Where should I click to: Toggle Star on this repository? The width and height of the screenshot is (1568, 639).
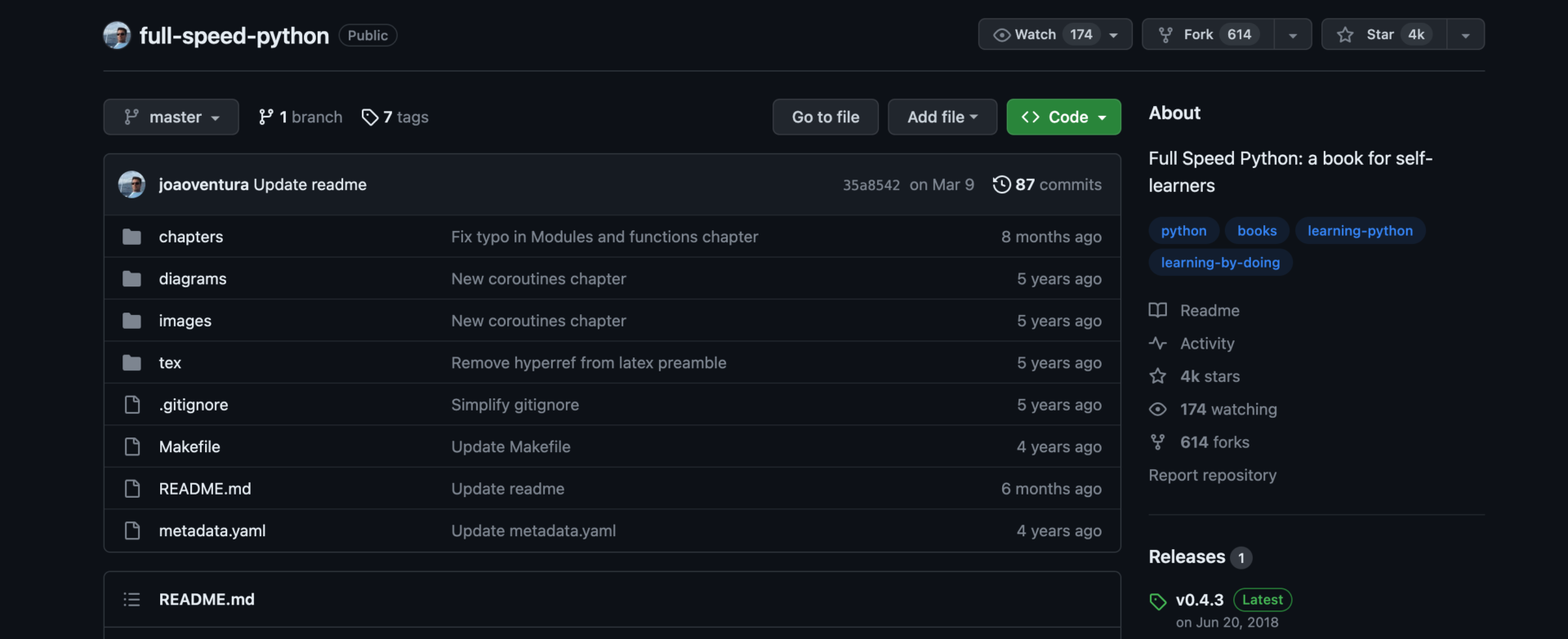pos(1383,34)
